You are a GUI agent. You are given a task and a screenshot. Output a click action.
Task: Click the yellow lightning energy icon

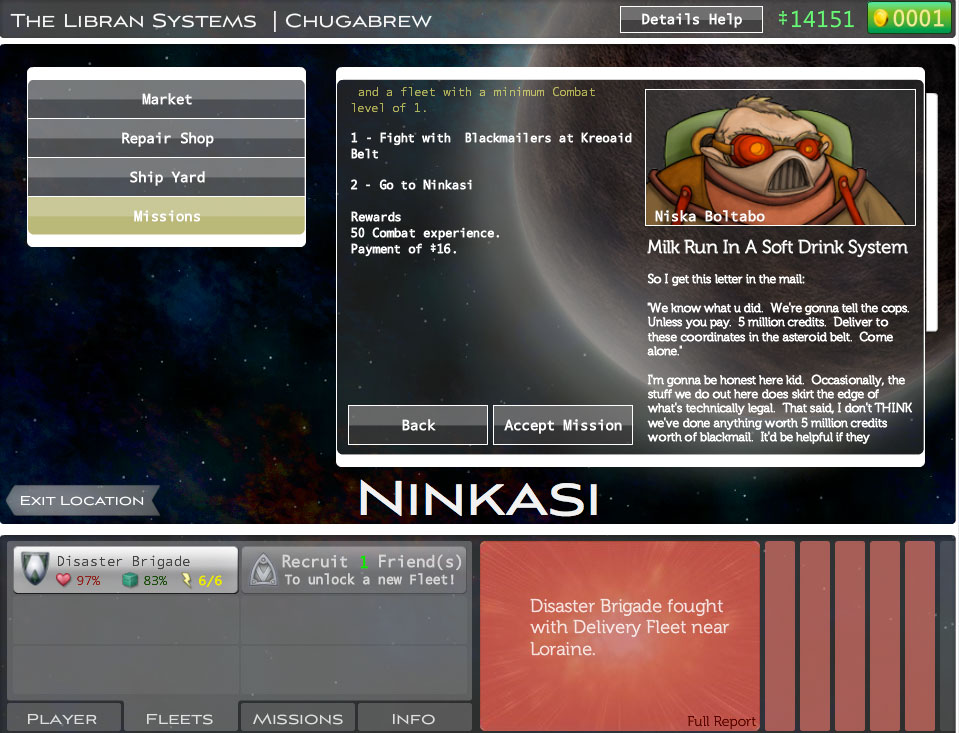pyautogui.click(x=186, y=580)
